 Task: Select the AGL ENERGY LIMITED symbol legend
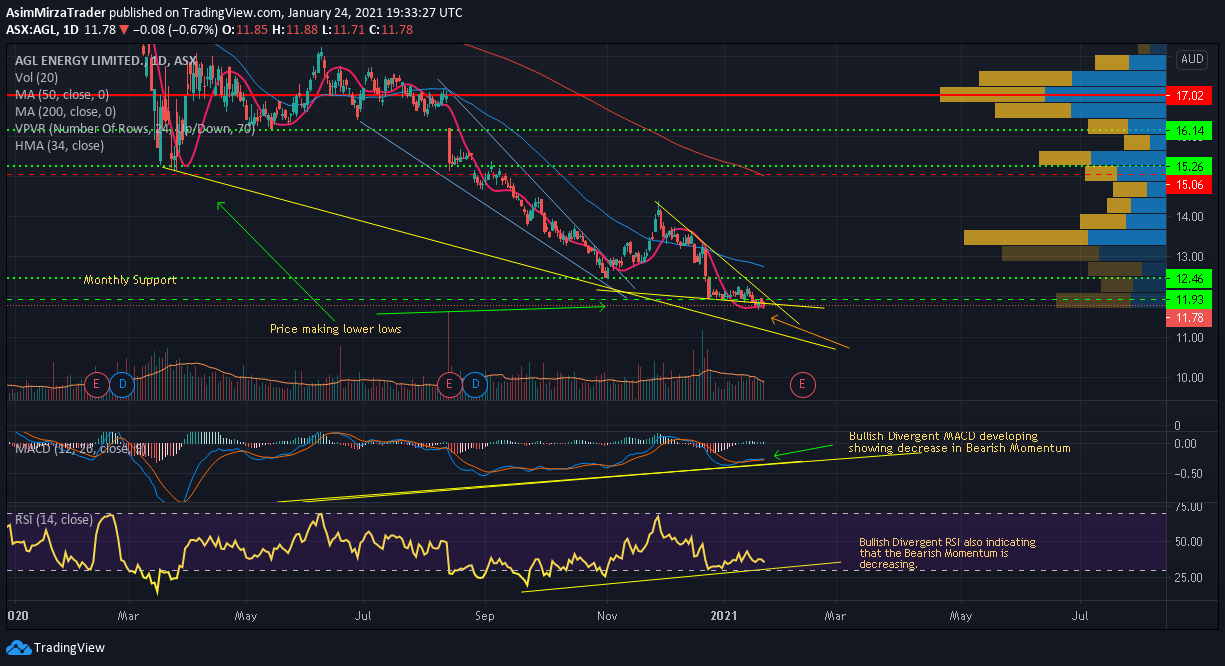(105, 61)
